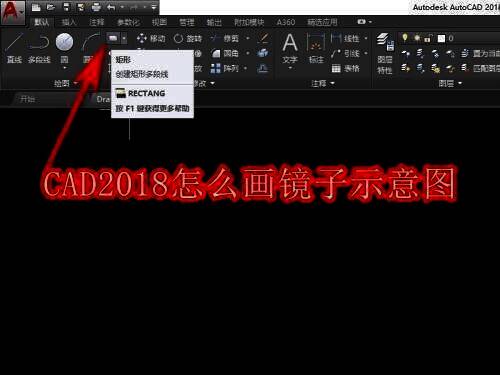Image resolution: width=500 pixels, height=375 pixels.
Task: Toggle layer 0 on/off light bulb
Action: 405,38
